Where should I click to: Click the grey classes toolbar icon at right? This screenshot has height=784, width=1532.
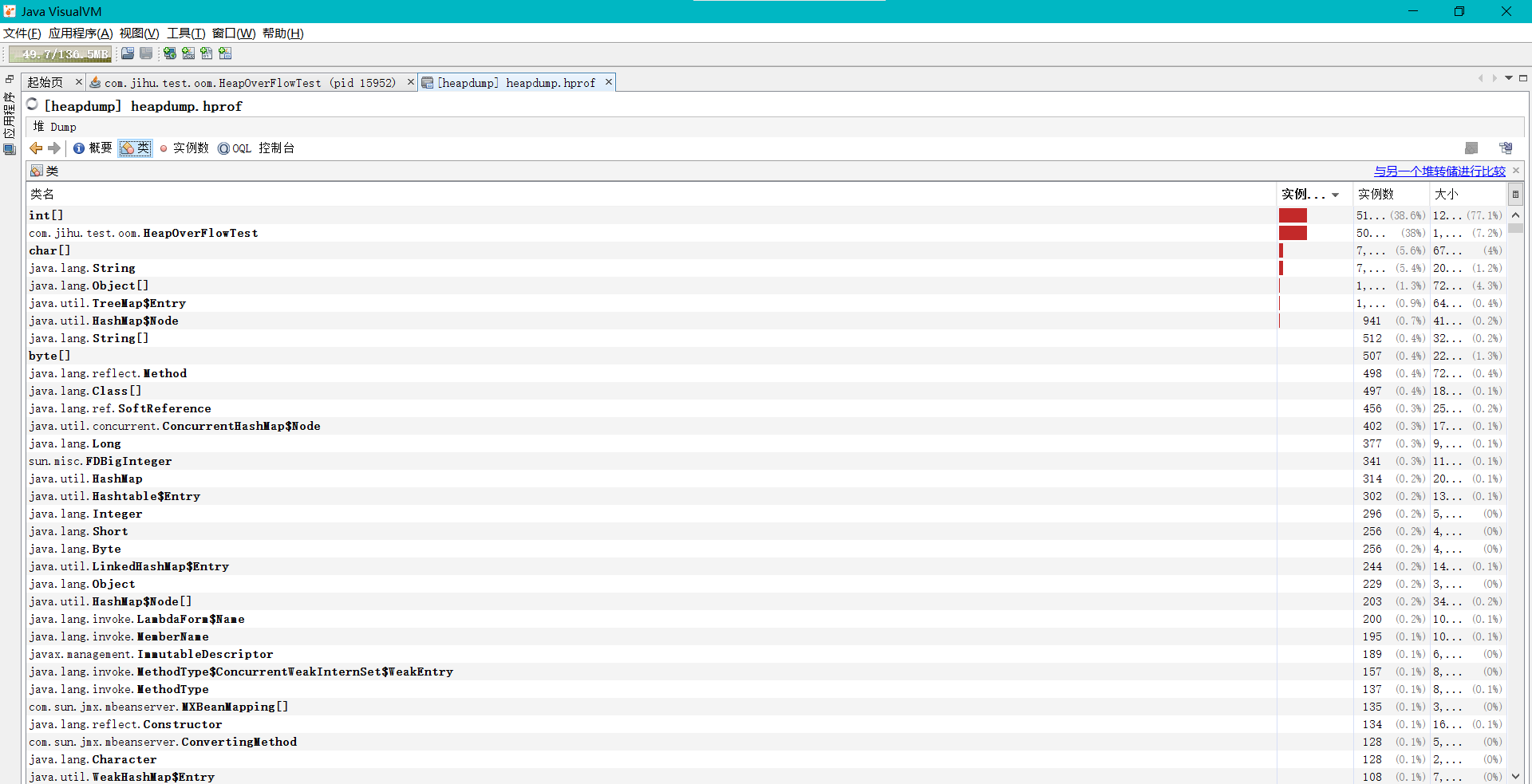click(1472, 148)
